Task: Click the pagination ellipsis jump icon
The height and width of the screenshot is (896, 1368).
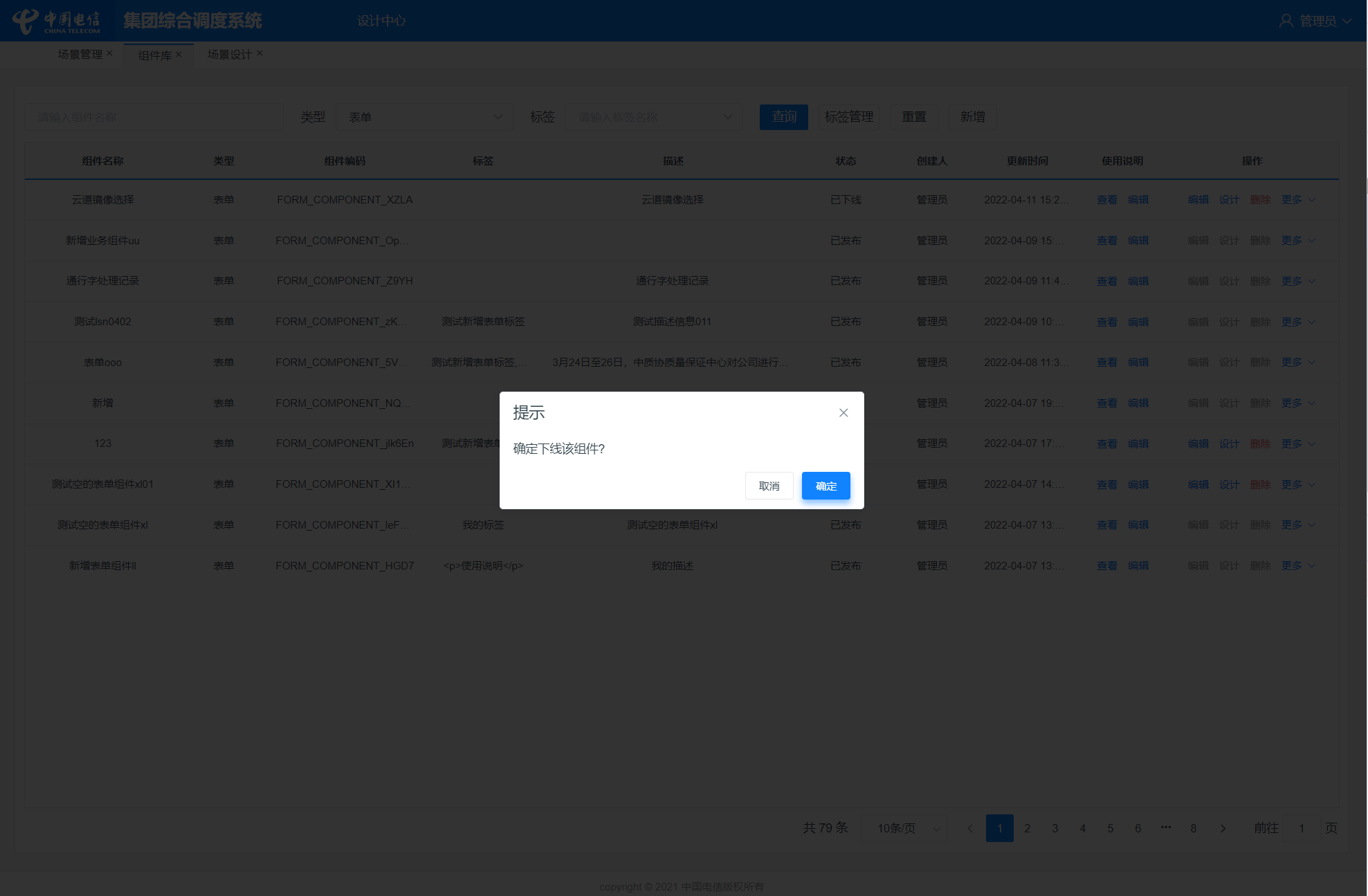Action: (1166, 828)
